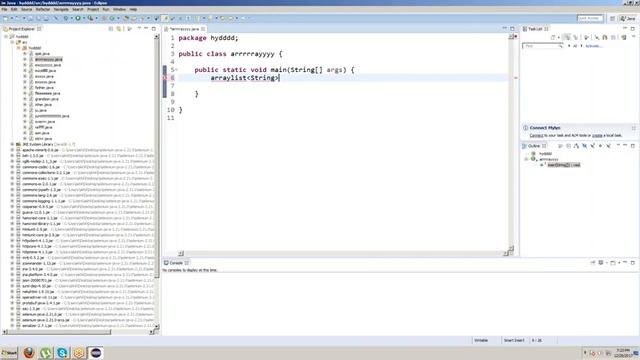
Task: Click the editor horizontal scrollbar
Action: (x=344, y=253)
